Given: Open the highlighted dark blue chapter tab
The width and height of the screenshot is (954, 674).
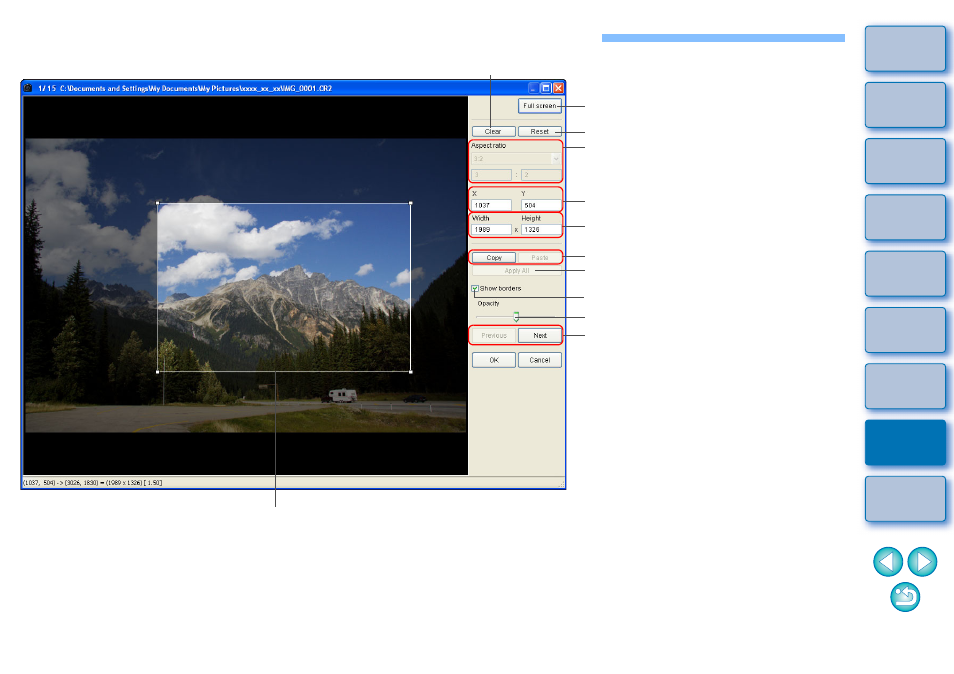Looking at the screenshot, I should click(x=905, y=442).
